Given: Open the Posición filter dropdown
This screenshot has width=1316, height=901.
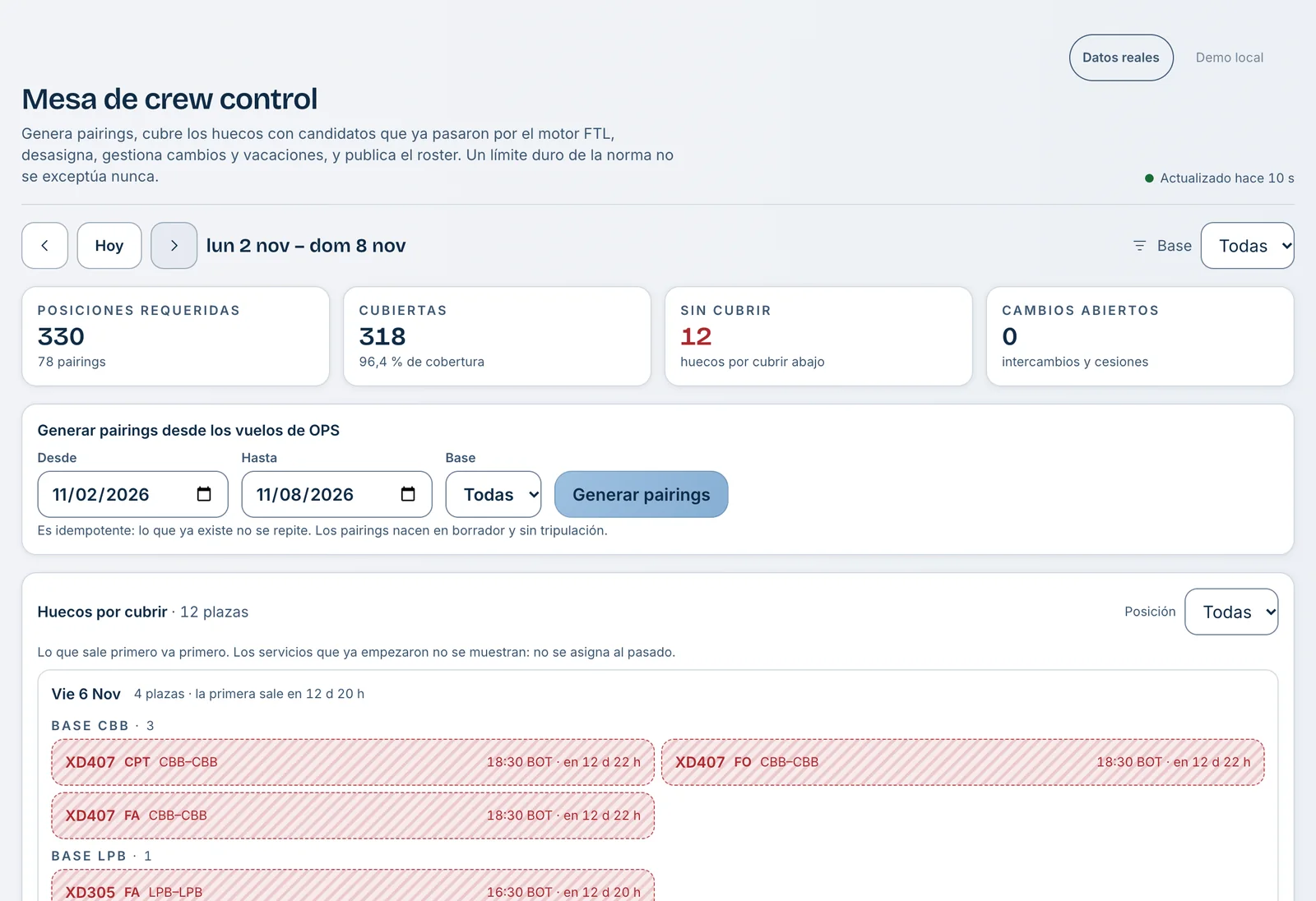Looking at the screenshot, I should point(1231,612).
